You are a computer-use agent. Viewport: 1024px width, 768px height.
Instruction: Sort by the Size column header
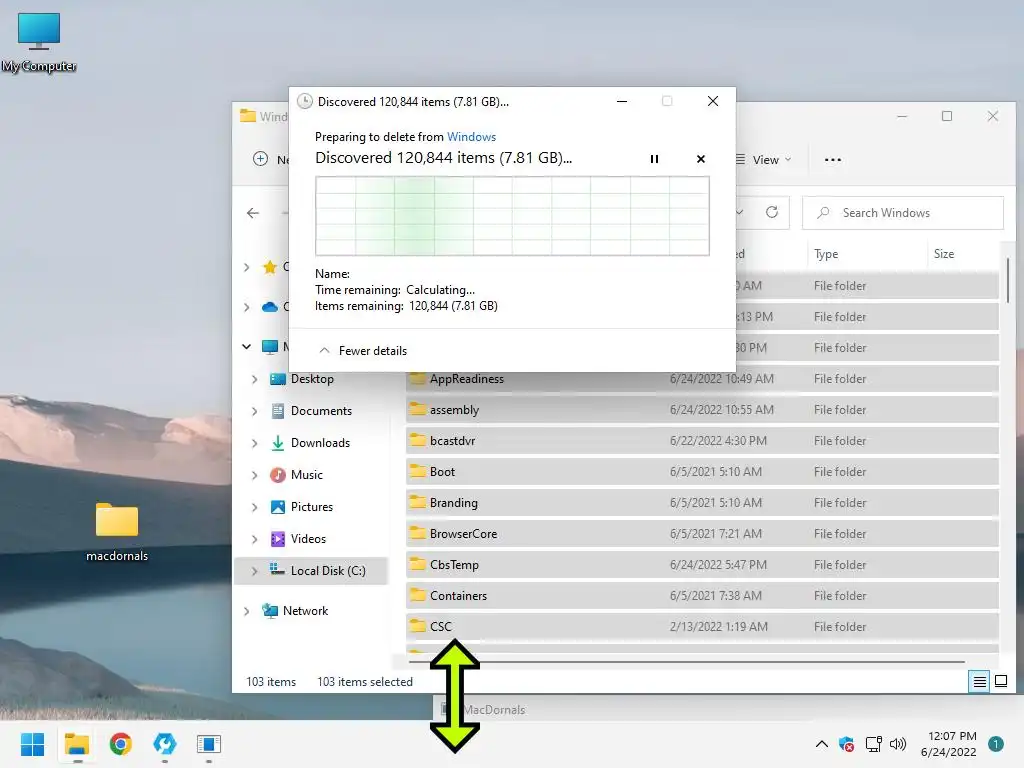tap(944, 253)
